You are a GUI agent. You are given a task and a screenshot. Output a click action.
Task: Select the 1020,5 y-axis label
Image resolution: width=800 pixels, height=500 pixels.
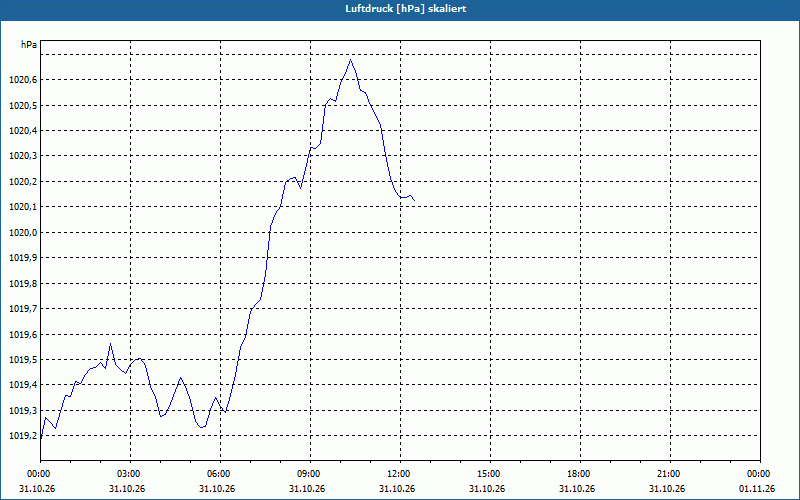pyautogui.click(x=23, y=105)
